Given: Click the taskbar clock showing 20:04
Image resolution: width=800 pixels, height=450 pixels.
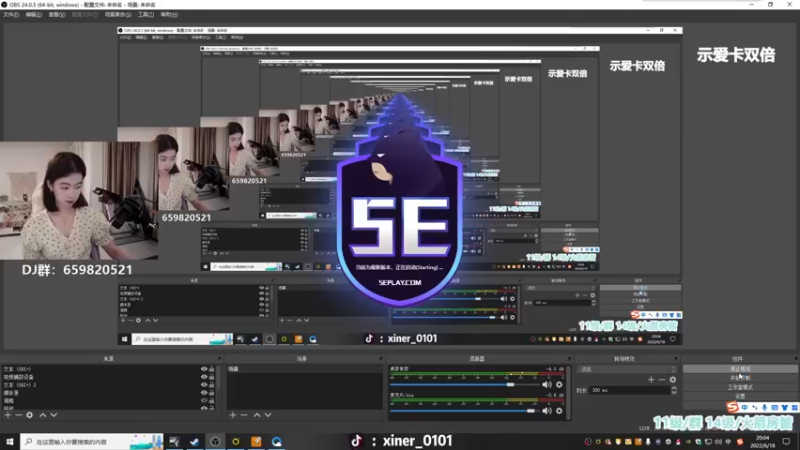Looking at the screenshot, I should click(762, 441).
